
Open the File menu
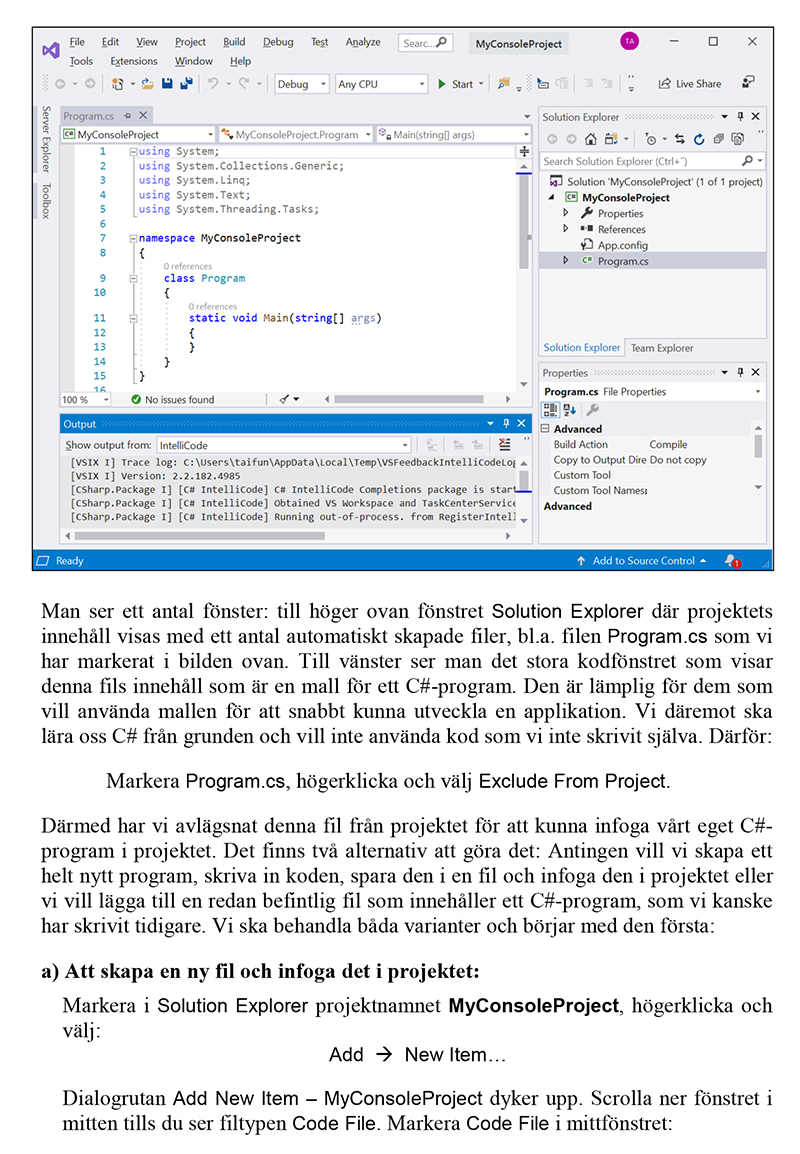(x=77, y=42)
